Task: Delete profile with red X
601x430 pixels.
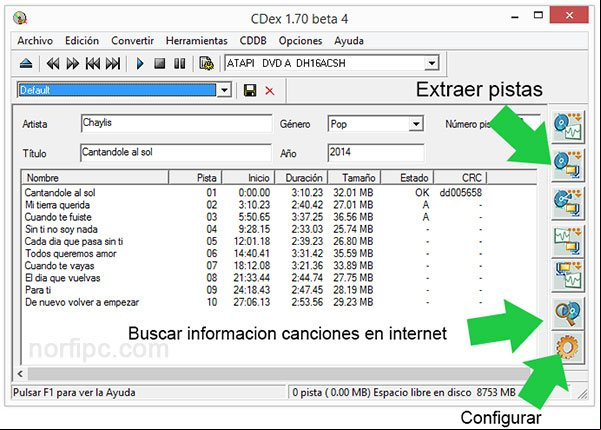Action: [270, 91]
